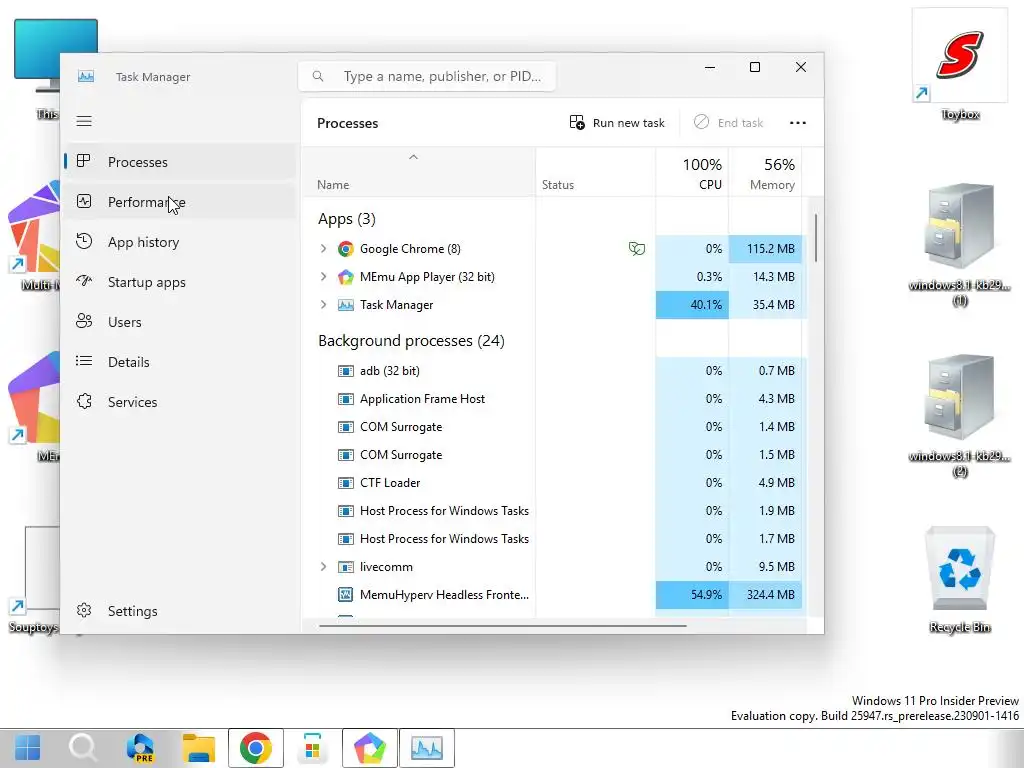Switch to the Processes page

(x=180, y=161)
